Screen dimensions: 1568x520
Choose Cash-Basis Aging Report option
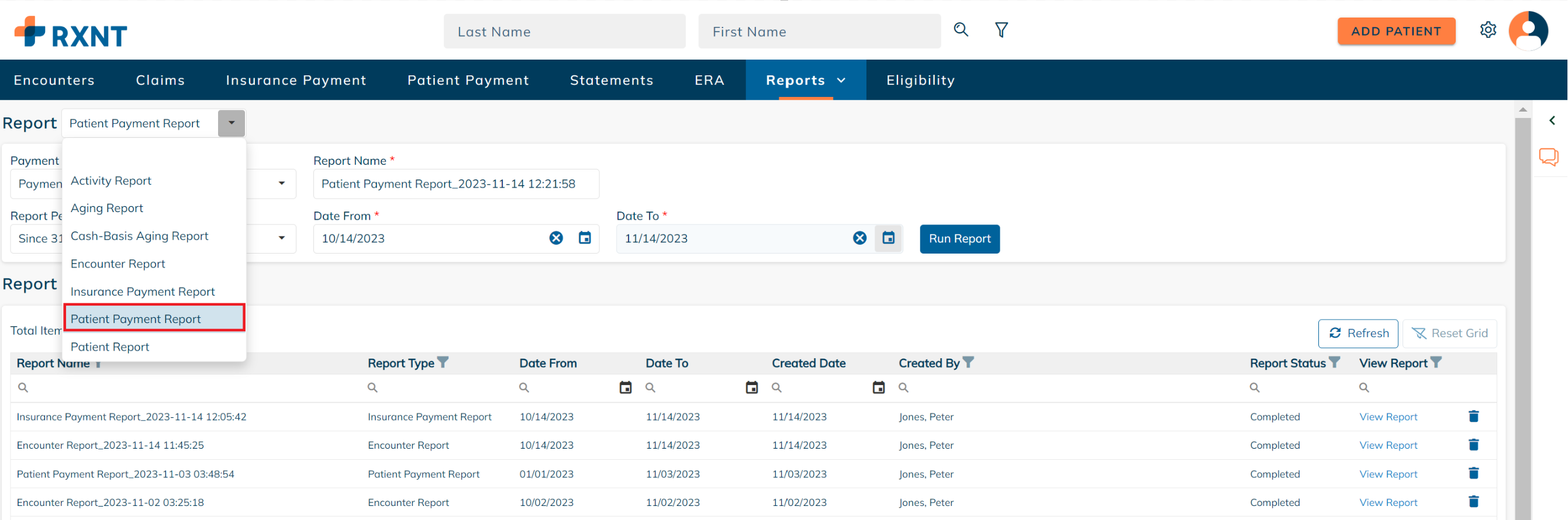(x=139, y=236)
